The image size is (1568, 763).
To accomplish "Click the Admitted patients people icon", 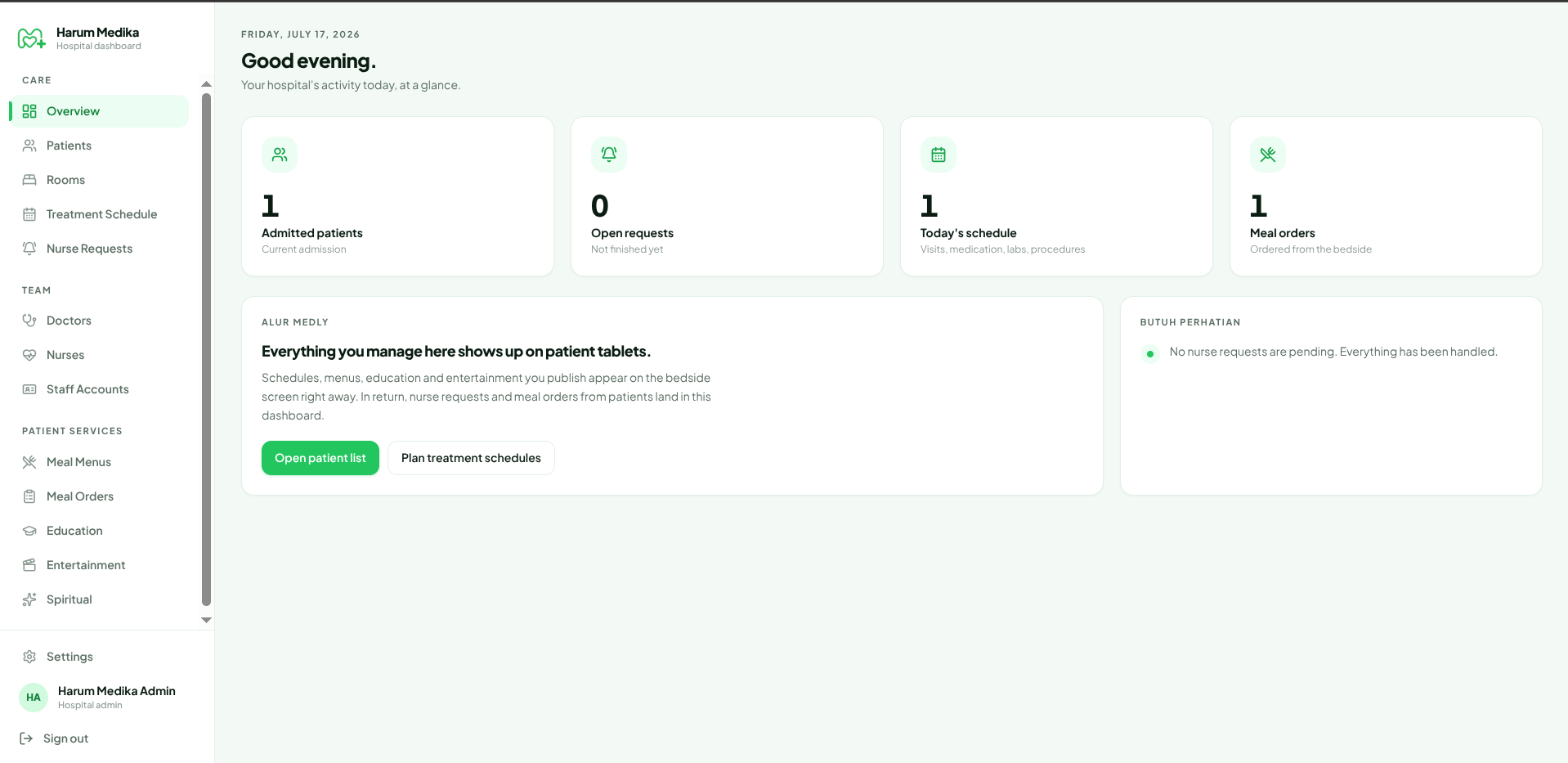I will tap(280, 155).
